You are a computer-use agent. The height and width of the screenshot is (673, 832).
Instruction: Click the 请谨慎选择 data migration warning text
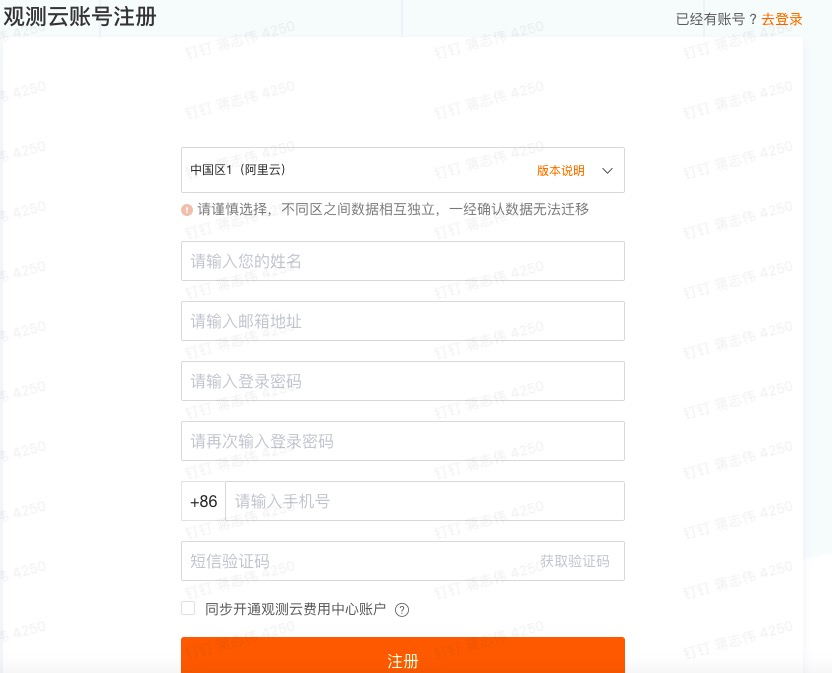pos(393,209)
